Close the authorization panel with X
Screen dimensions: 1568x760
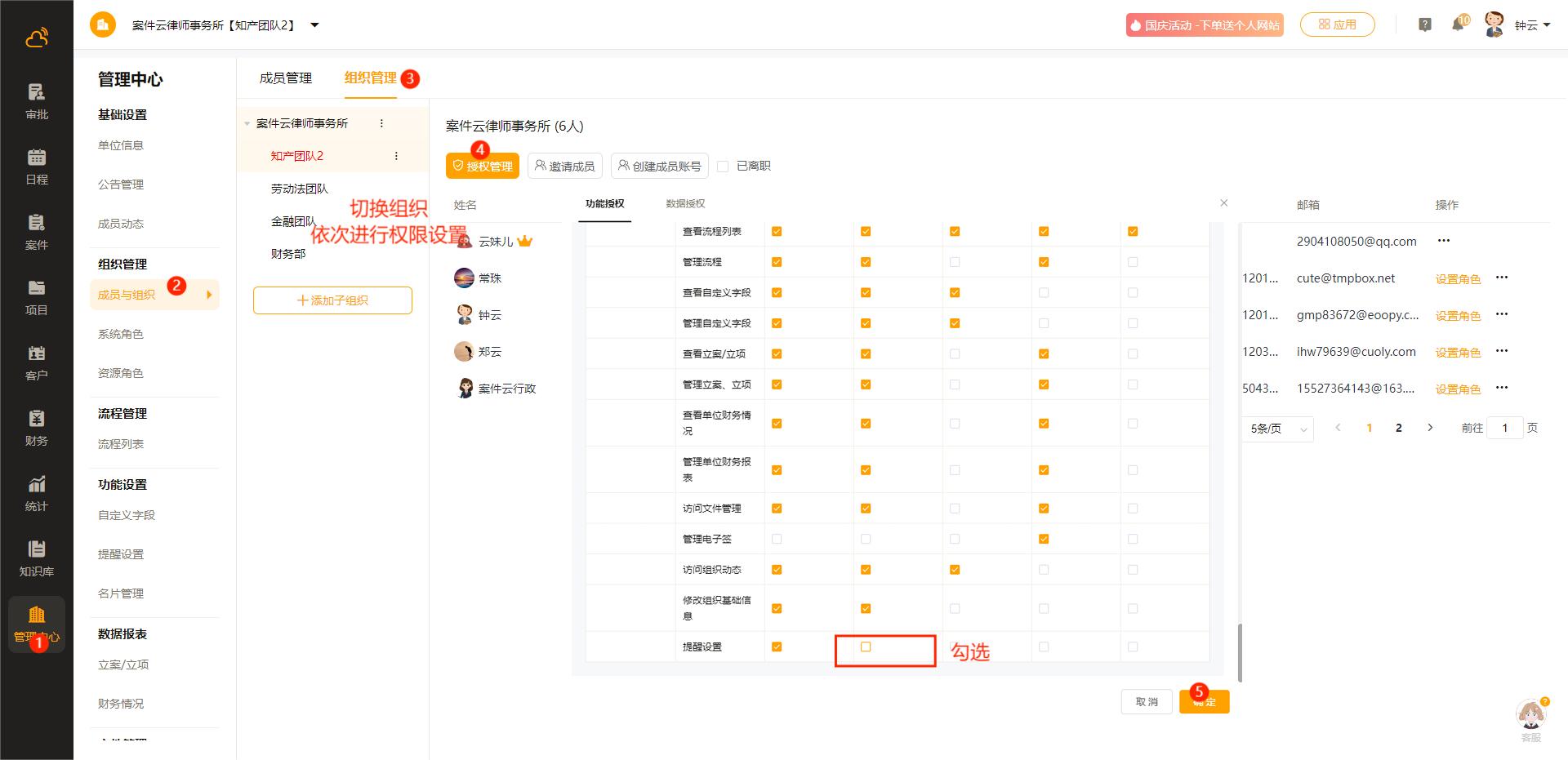1223,203
